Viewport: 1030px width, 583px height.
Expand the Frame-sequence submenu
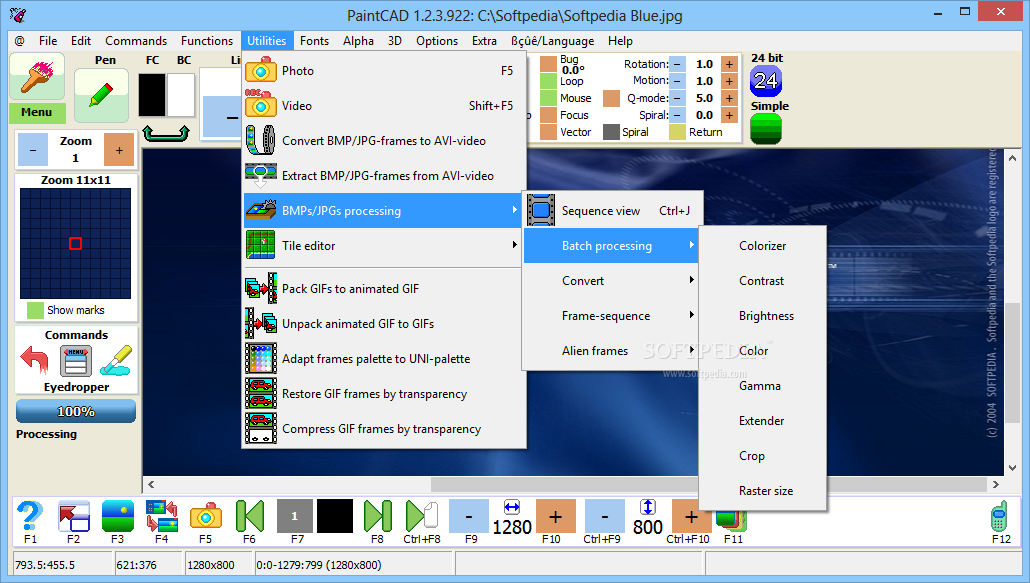(x=611, y=316)
